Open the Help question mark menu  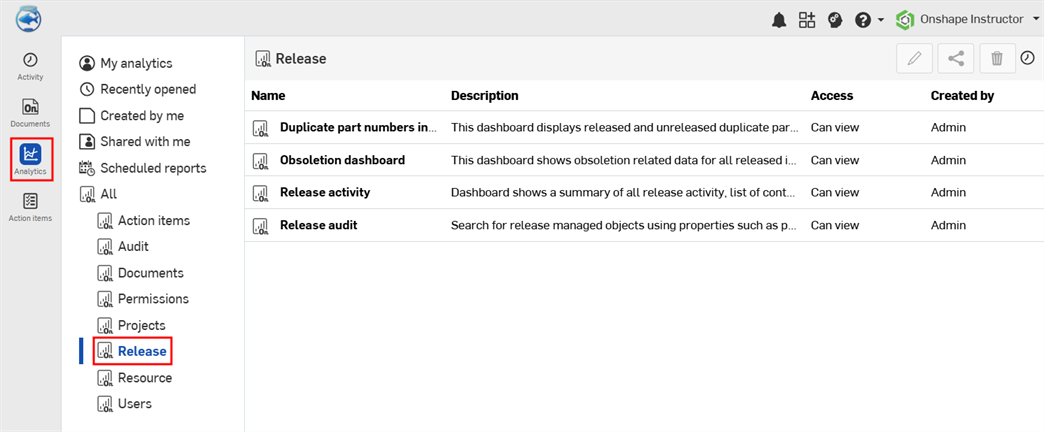863,21
